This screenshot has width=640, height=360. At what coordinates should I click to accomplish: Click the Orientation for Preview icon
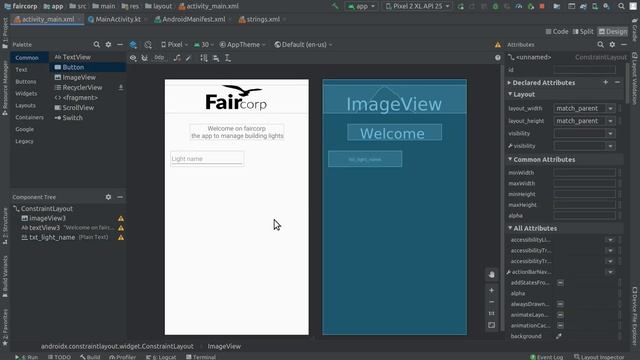148,44
